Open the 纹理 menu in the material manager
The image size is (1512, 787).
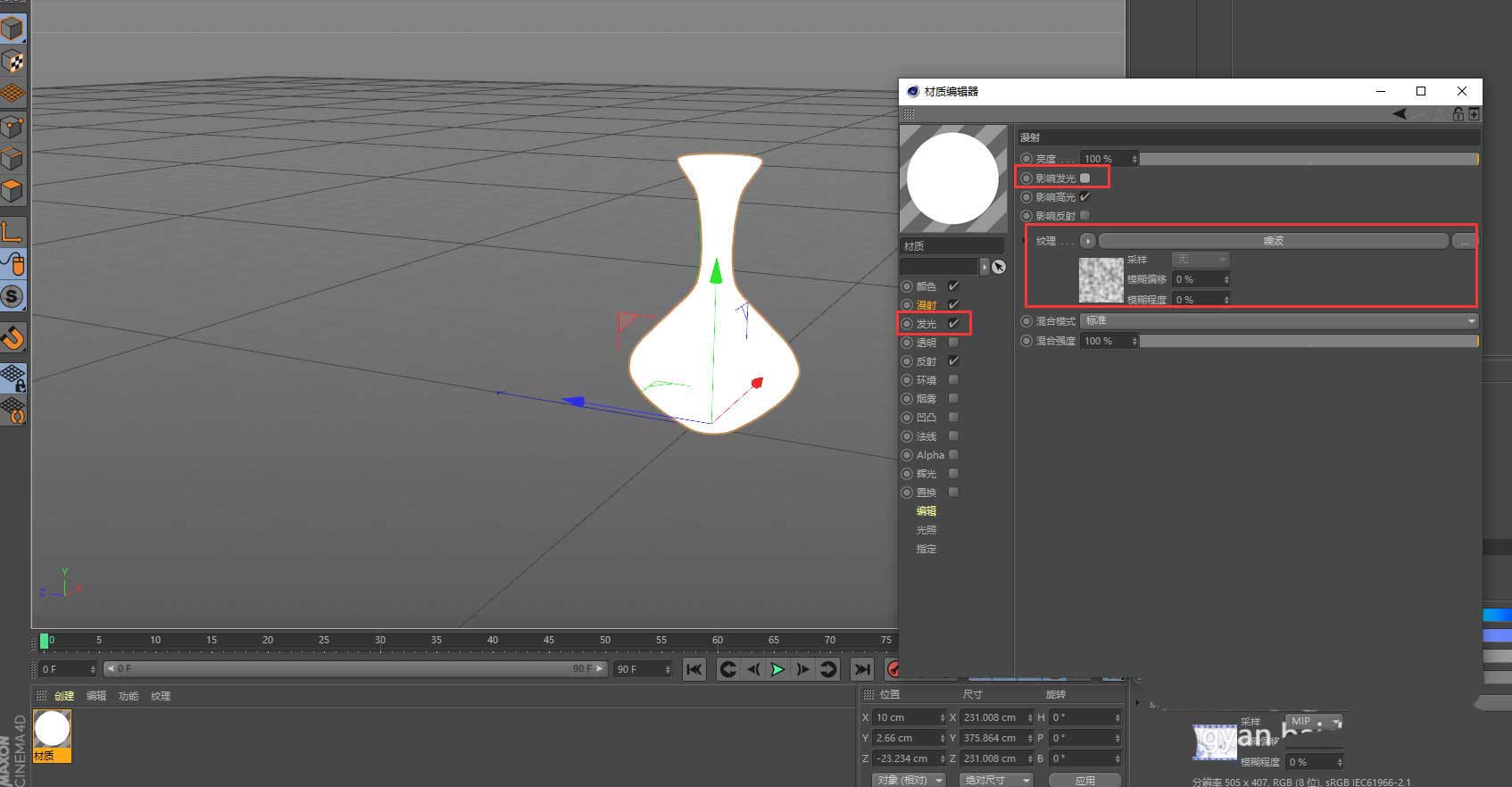click(x=161, y=696)
